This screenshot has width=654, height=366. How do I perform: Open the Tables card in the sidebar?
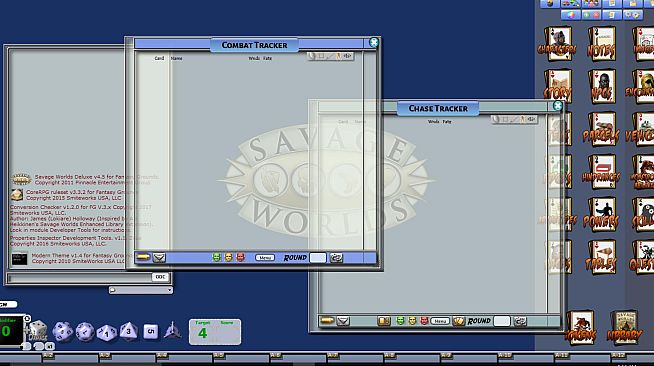click(x=601, y=257)
